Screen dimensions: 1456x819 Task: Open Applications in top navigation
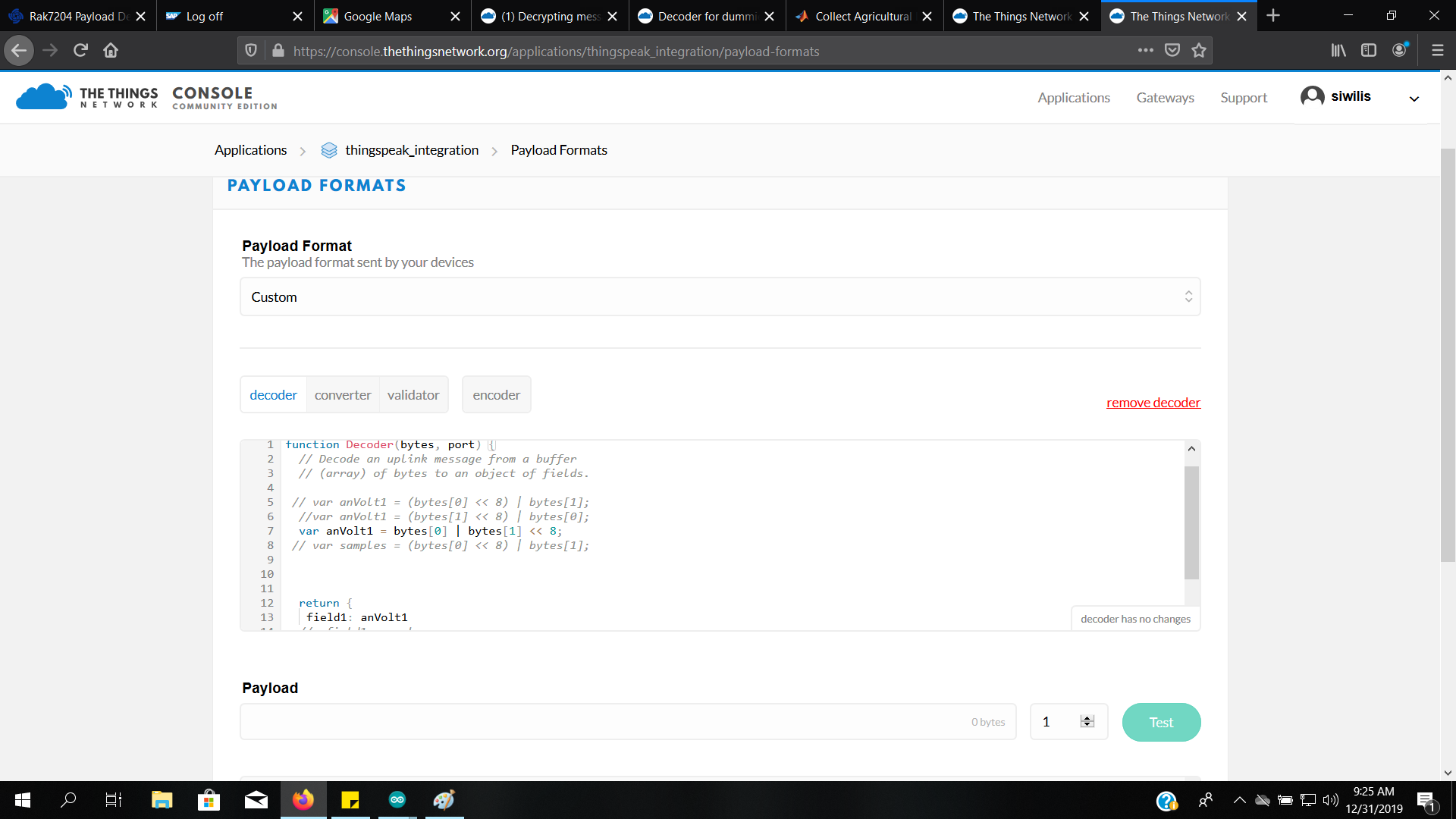pos(1074,97)
